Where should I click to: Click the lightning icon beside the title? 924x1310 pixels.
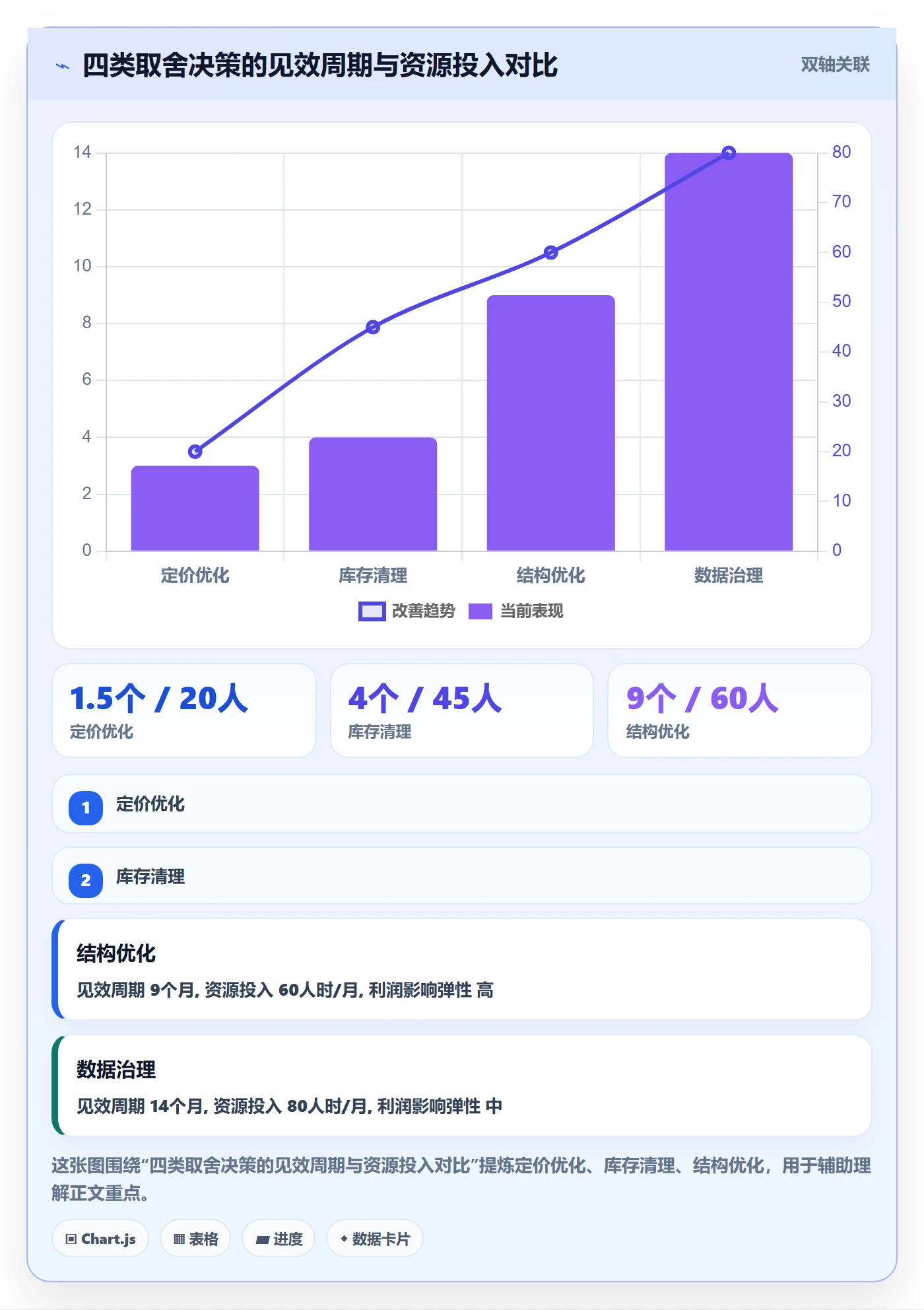point(63,66)
